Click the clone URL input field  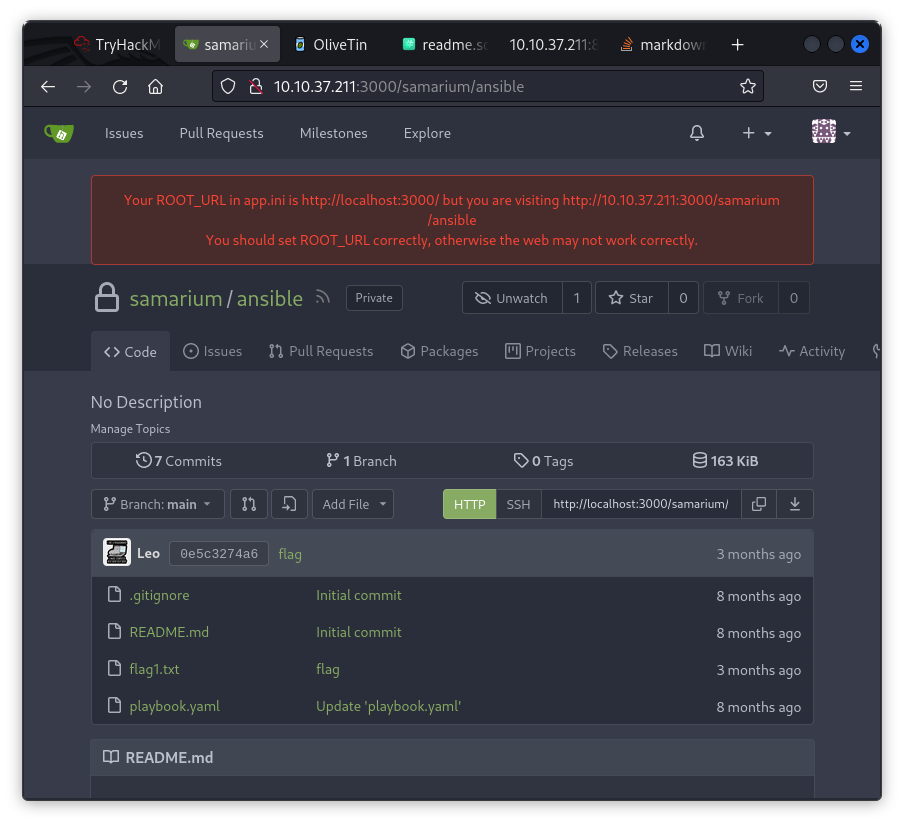pos(641,504)
